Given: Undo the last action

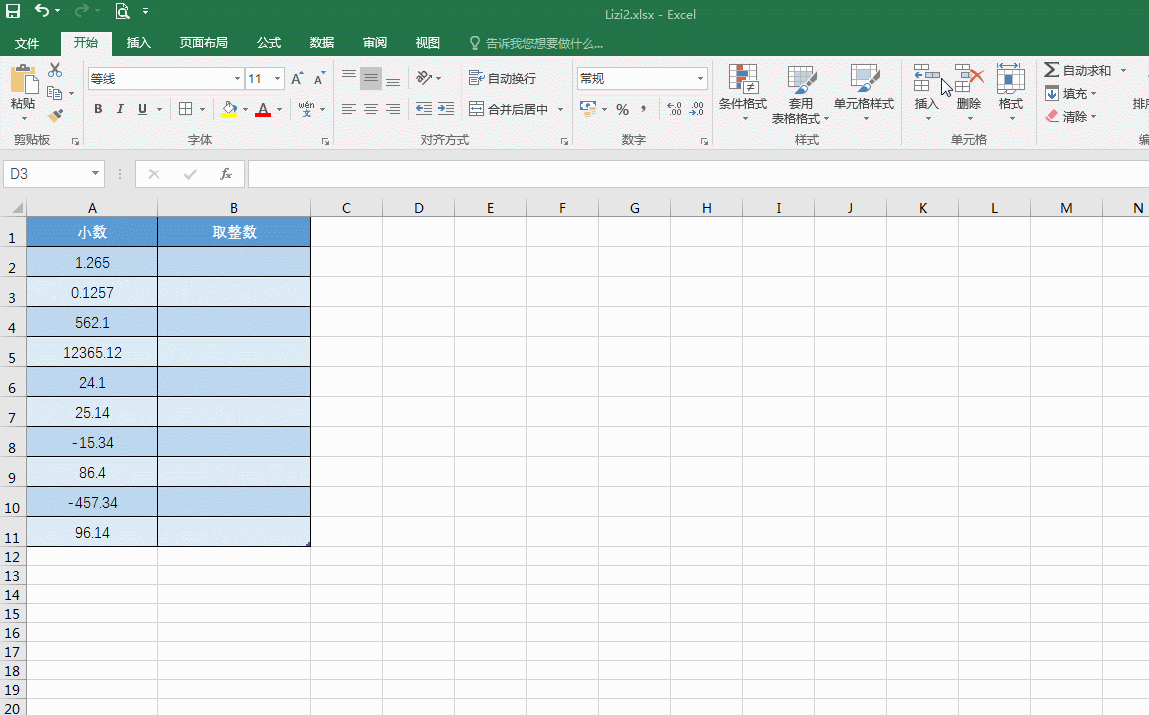Looking at the screenshot, I should [43, 11].
